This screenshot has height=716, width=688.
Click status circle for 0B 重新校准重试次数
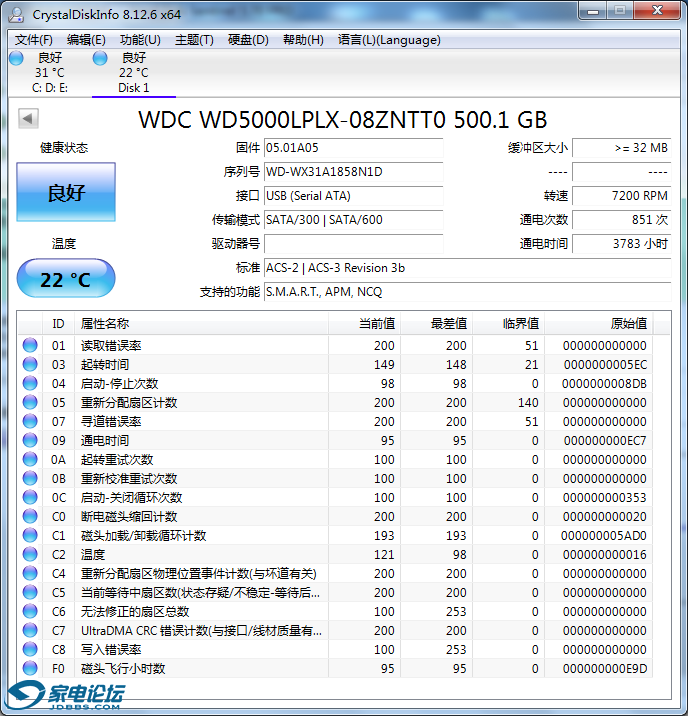click(30, 478)
